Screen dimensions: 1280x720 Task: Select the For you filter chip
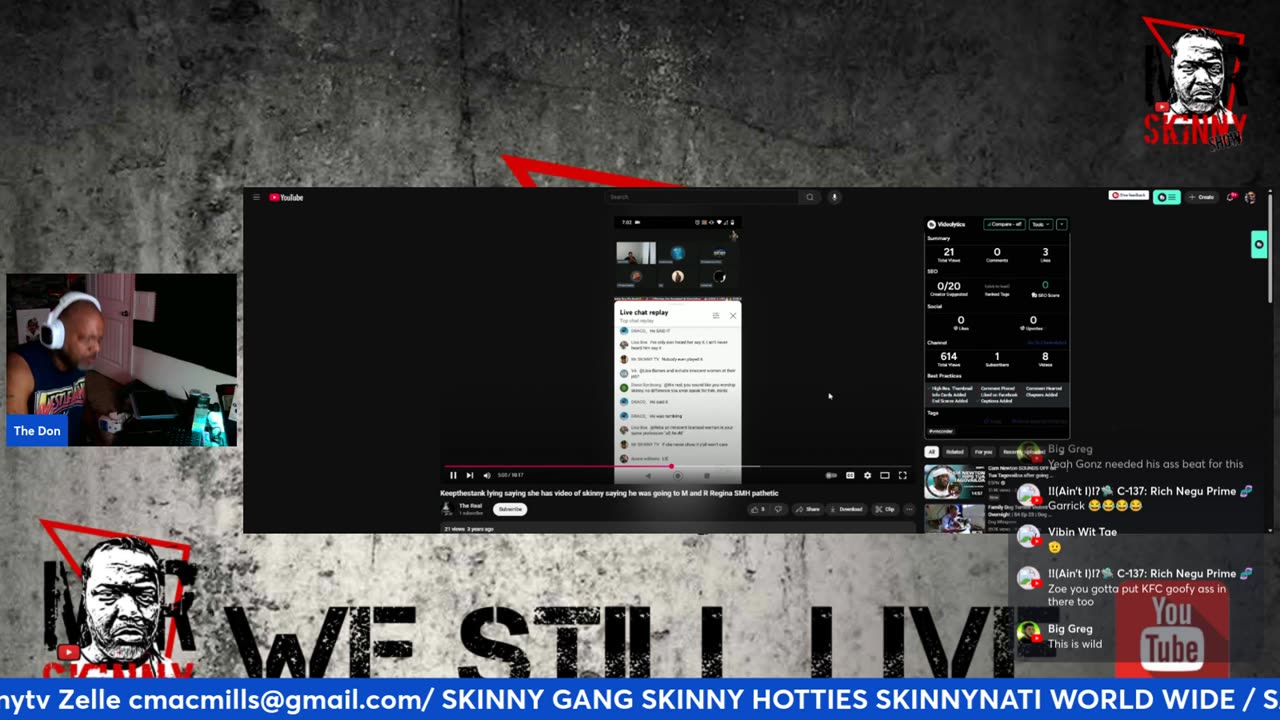[983, 452]
